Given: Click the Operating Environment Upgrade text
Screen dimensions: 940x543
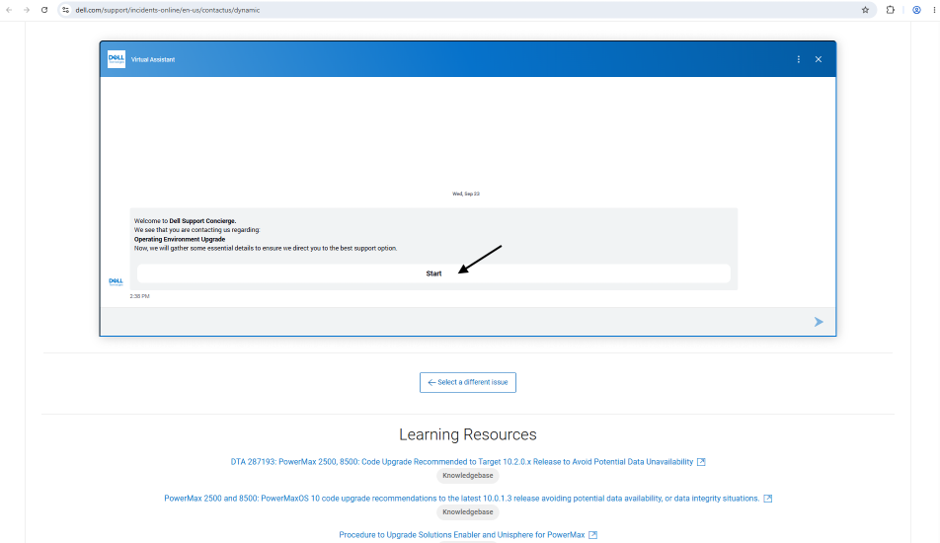Looking at the screenshot, I should coord(179,239).
